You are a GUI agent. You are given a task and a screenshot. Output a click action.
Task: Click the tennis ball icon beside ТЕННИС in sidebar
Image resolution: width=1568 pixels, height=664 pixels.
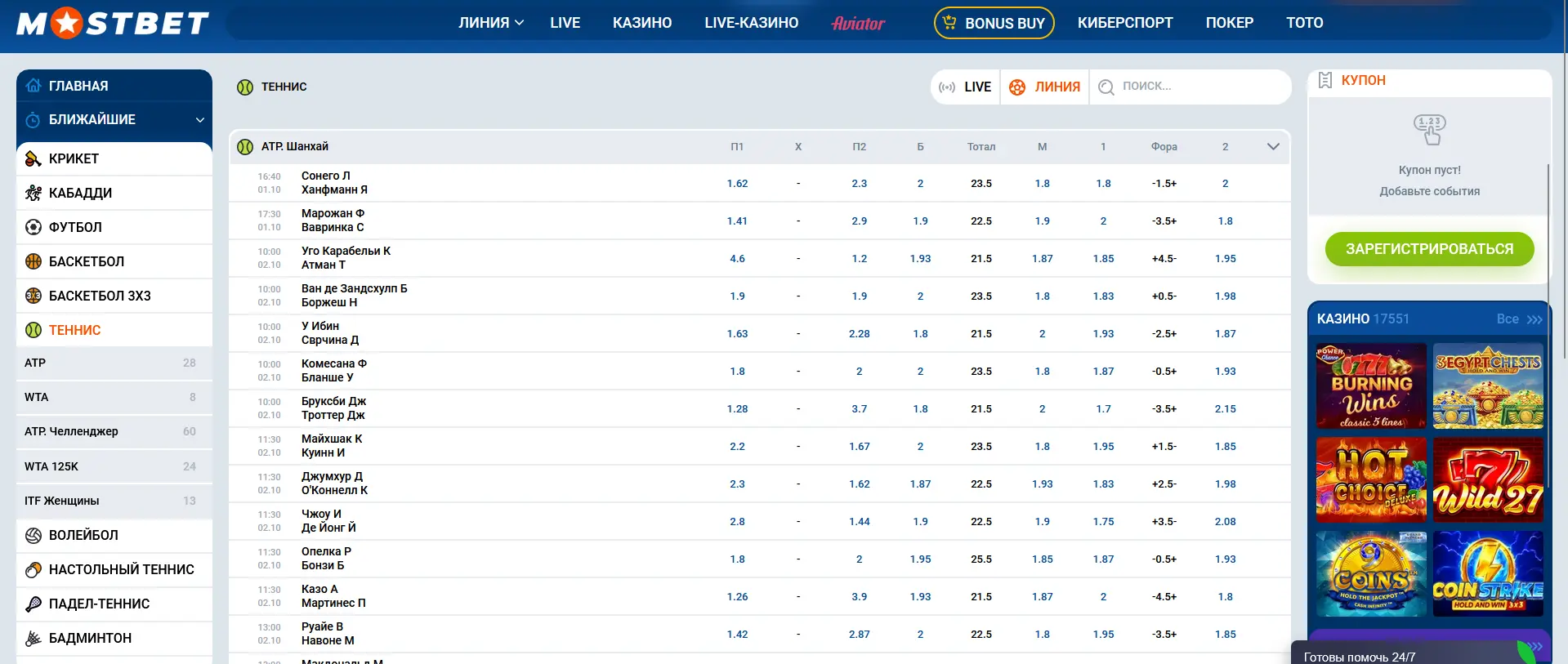pyautogui.click(x=34, y=330)
